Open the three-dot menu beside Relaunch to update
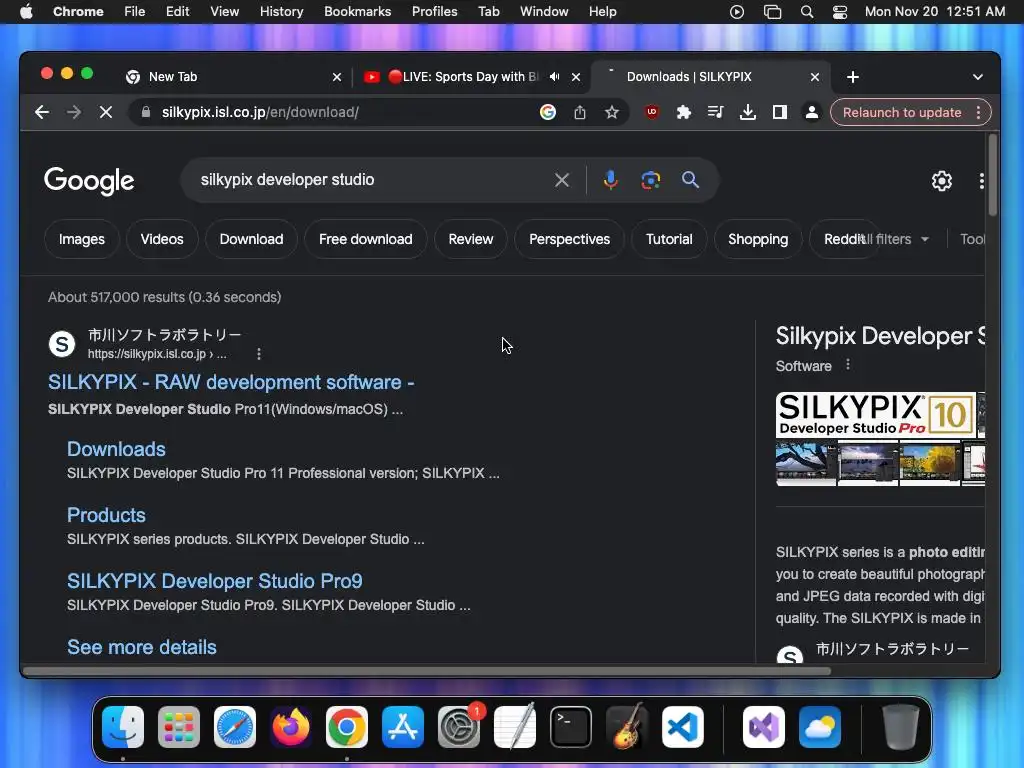The image size is (1024, 768). [978, 112]
